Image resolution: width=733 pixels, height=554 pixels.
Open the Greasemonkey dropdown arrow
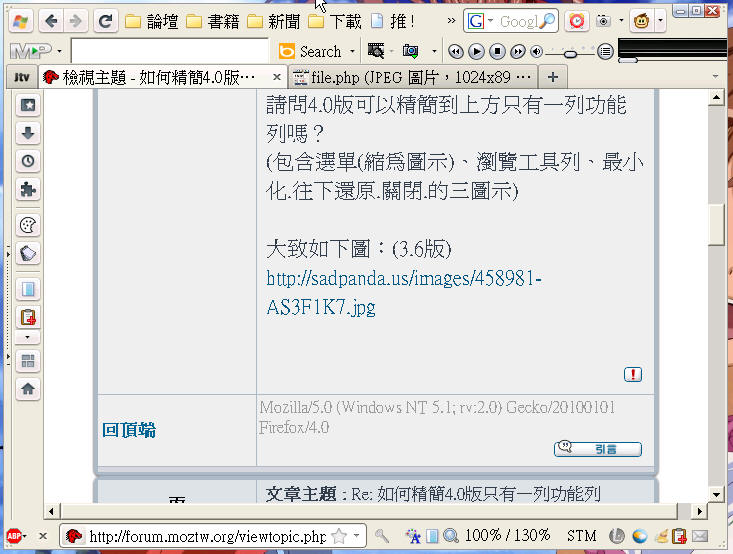660,21
